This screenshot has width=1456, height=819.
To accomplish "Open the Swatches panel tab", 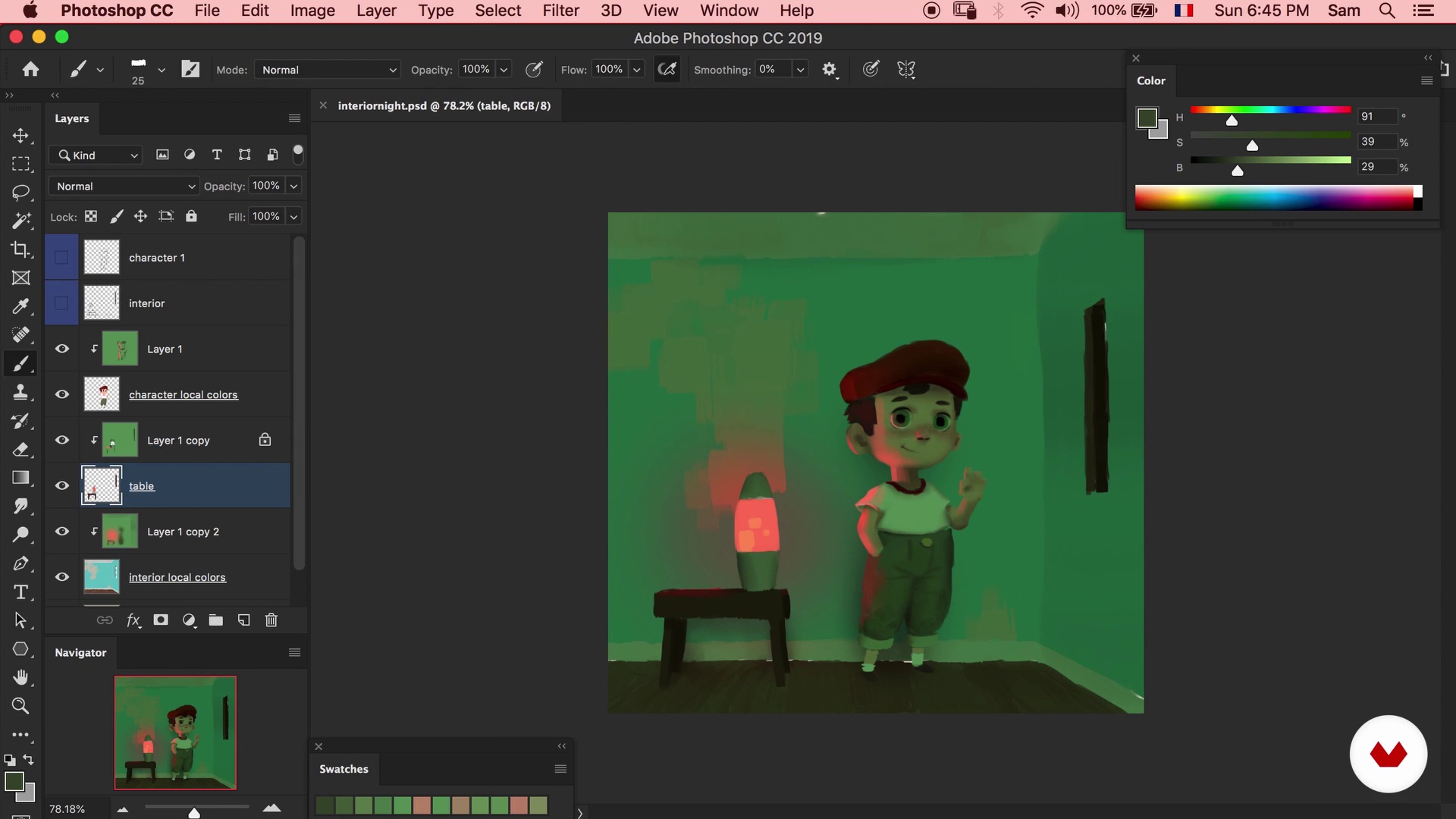I will [x=344, y=769].
